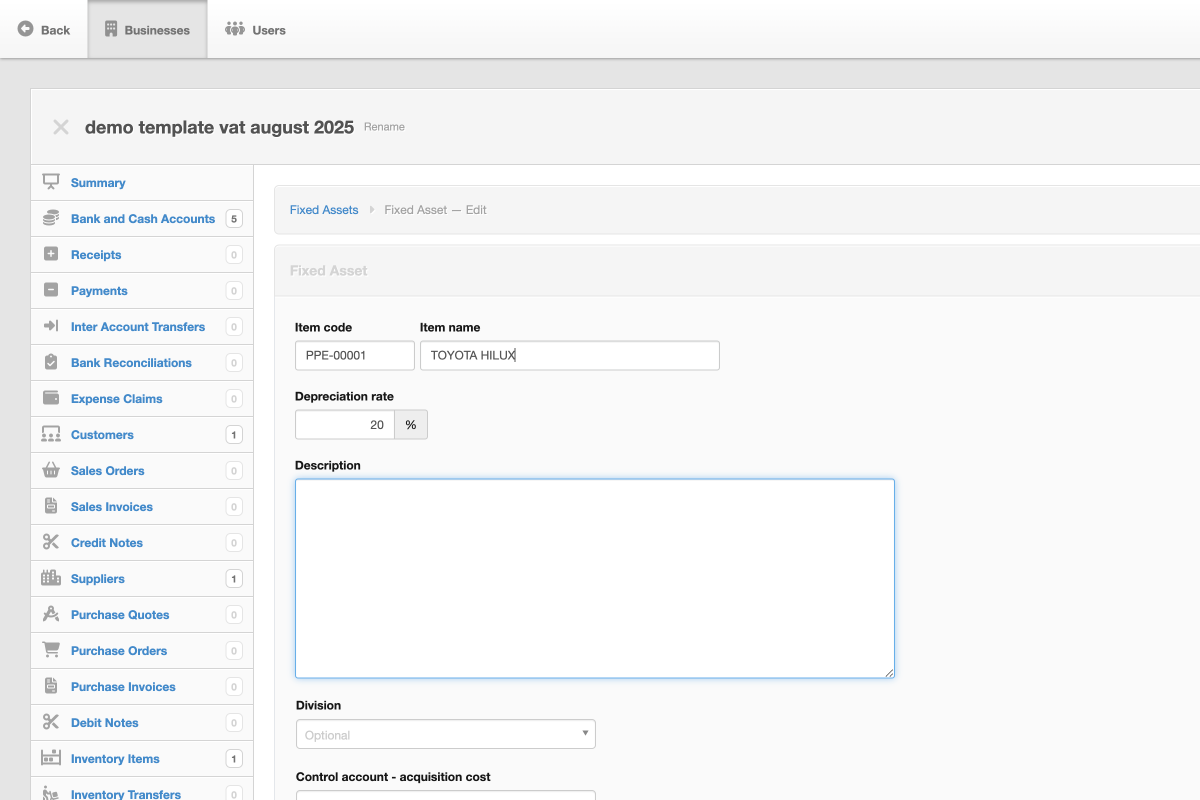Screen dimensions: 1200x800
Task: Go Back using the top button
Action: (44, 30)
